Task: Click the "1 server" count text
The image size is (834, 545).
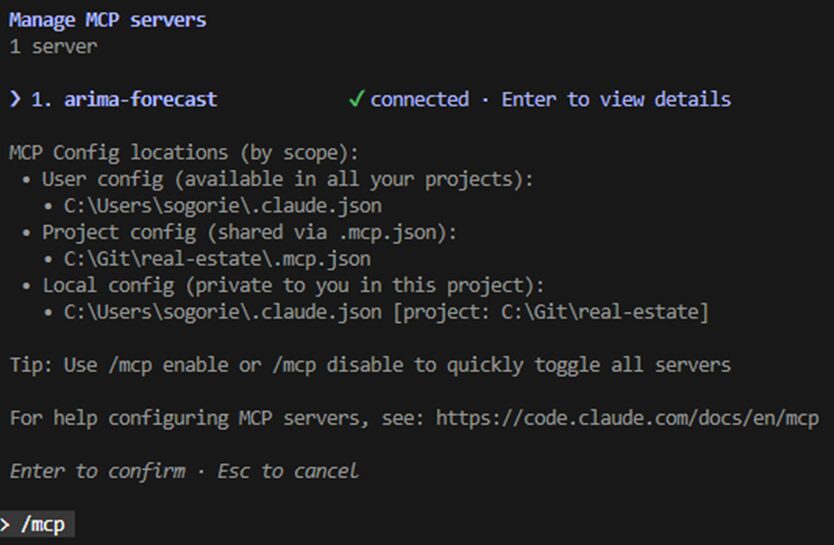Action: [x=53, y=46]
